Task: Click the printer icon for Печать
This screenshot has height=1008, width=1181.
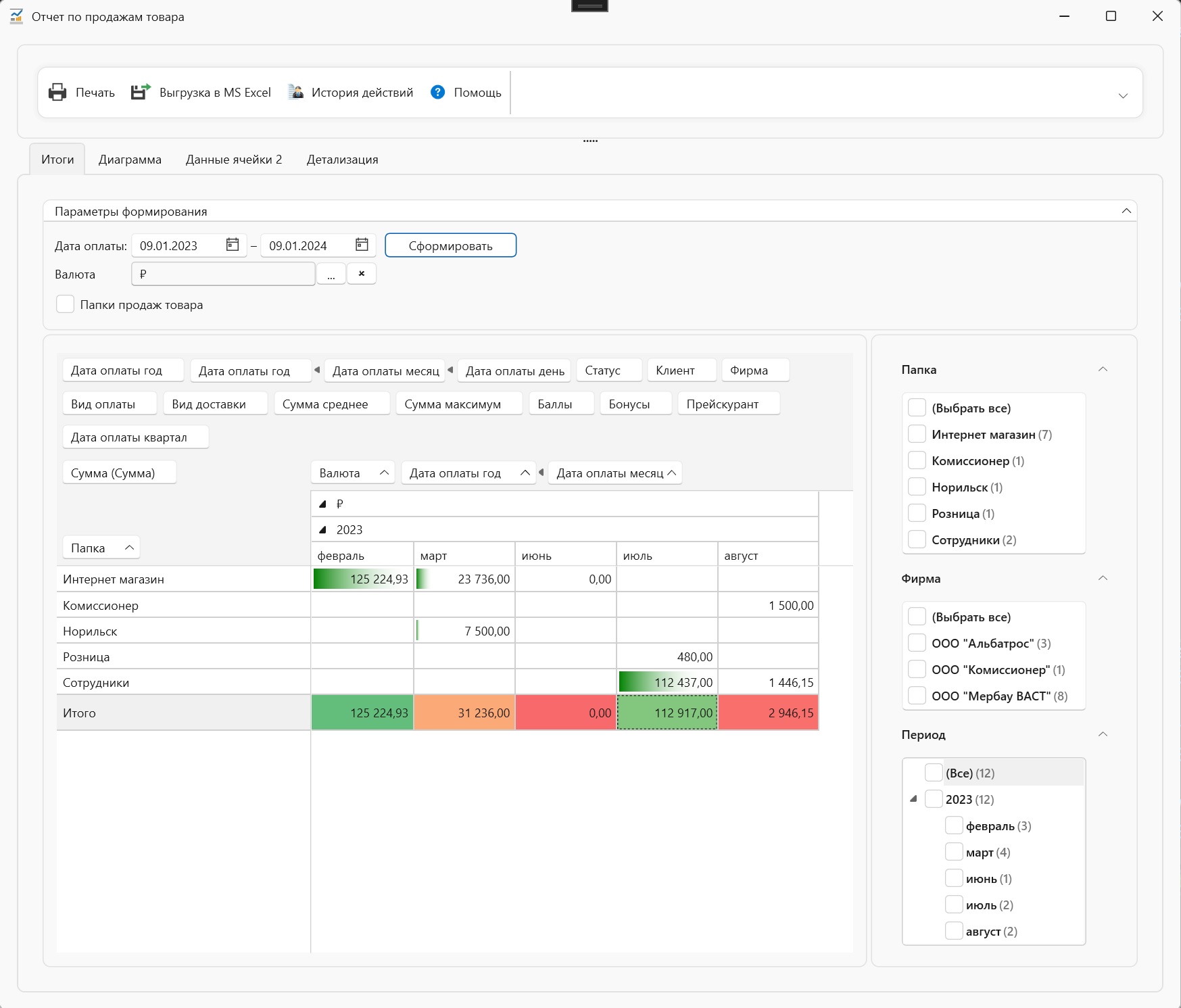Action: point(57,92)
